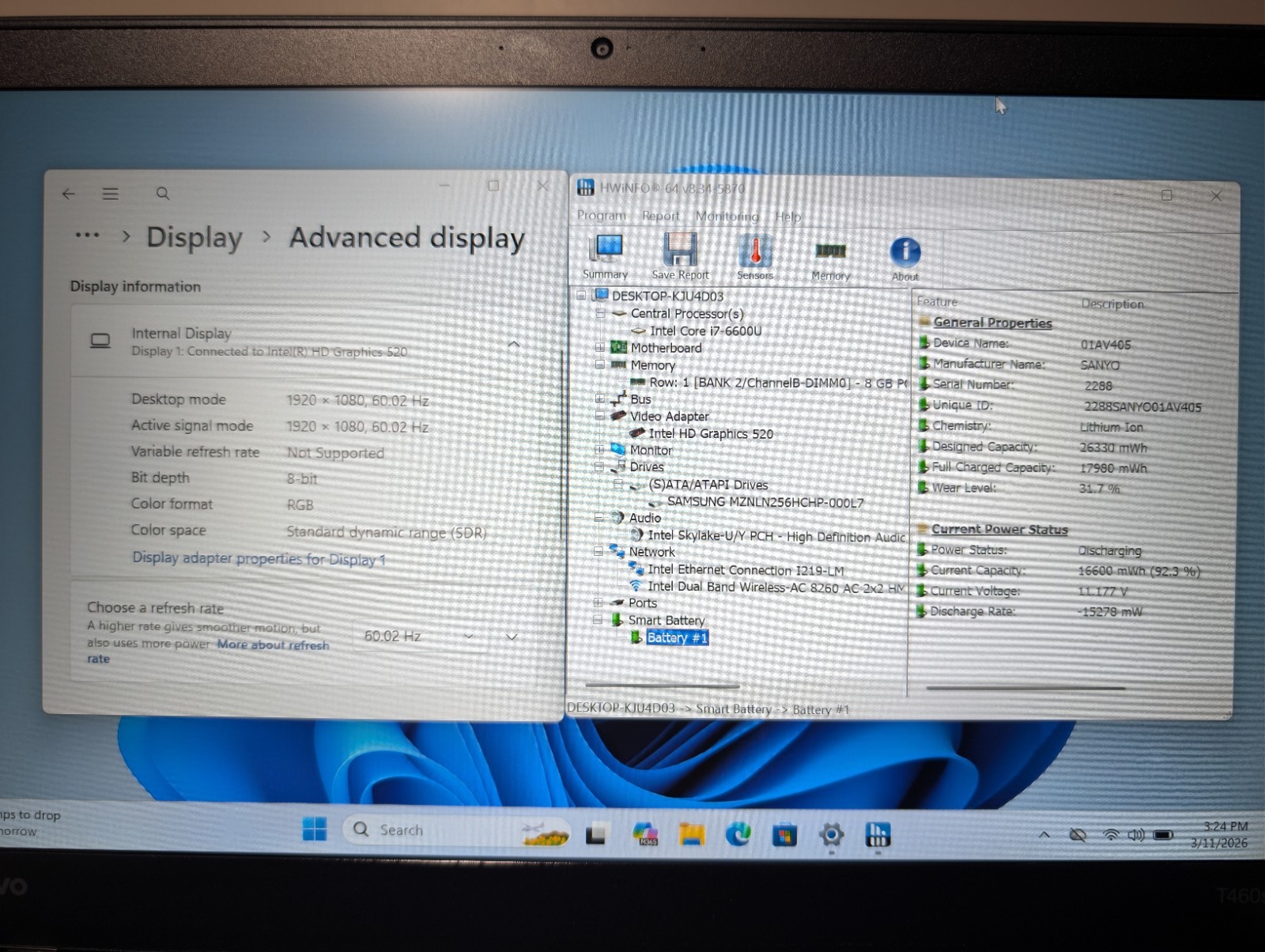
Task: Collapse the Memory tree node
Action: [599, 365]
